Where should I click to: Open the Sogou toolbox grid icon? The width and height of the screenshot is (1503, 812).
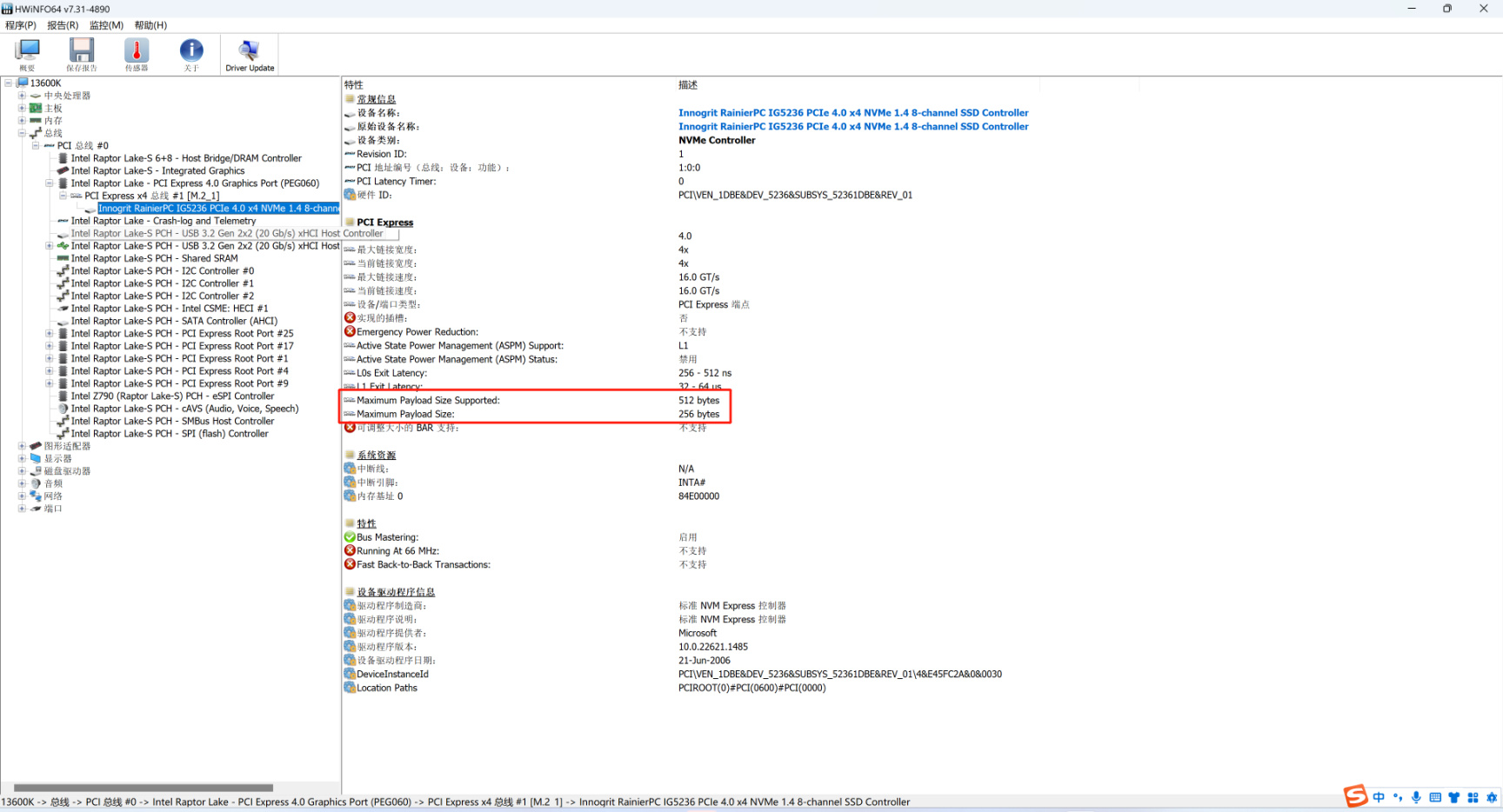click(1473, 797)
